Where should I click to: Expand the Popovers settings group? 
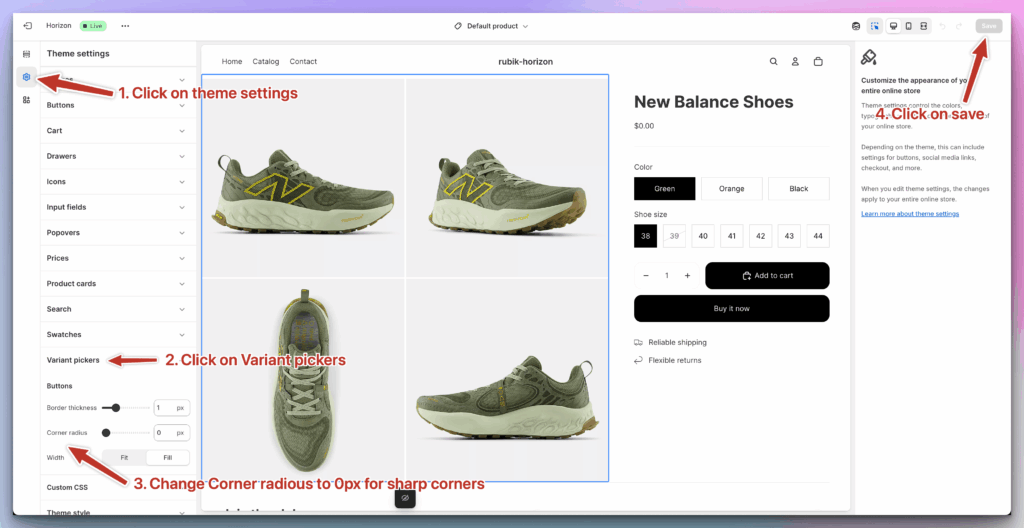(x=118, y=233)
